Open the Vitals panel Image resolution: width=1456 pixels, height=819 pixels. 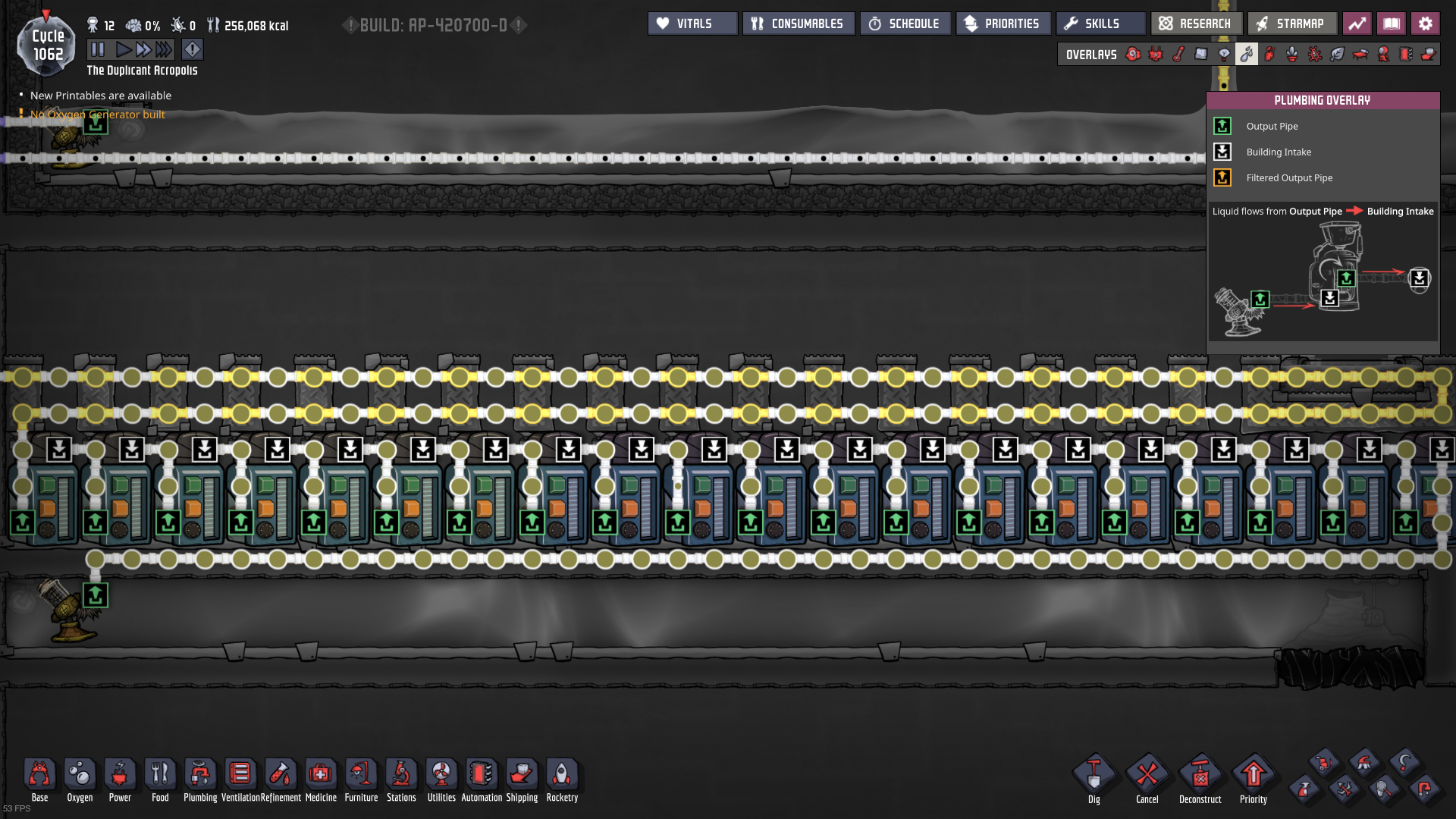(x=692, y=24)
